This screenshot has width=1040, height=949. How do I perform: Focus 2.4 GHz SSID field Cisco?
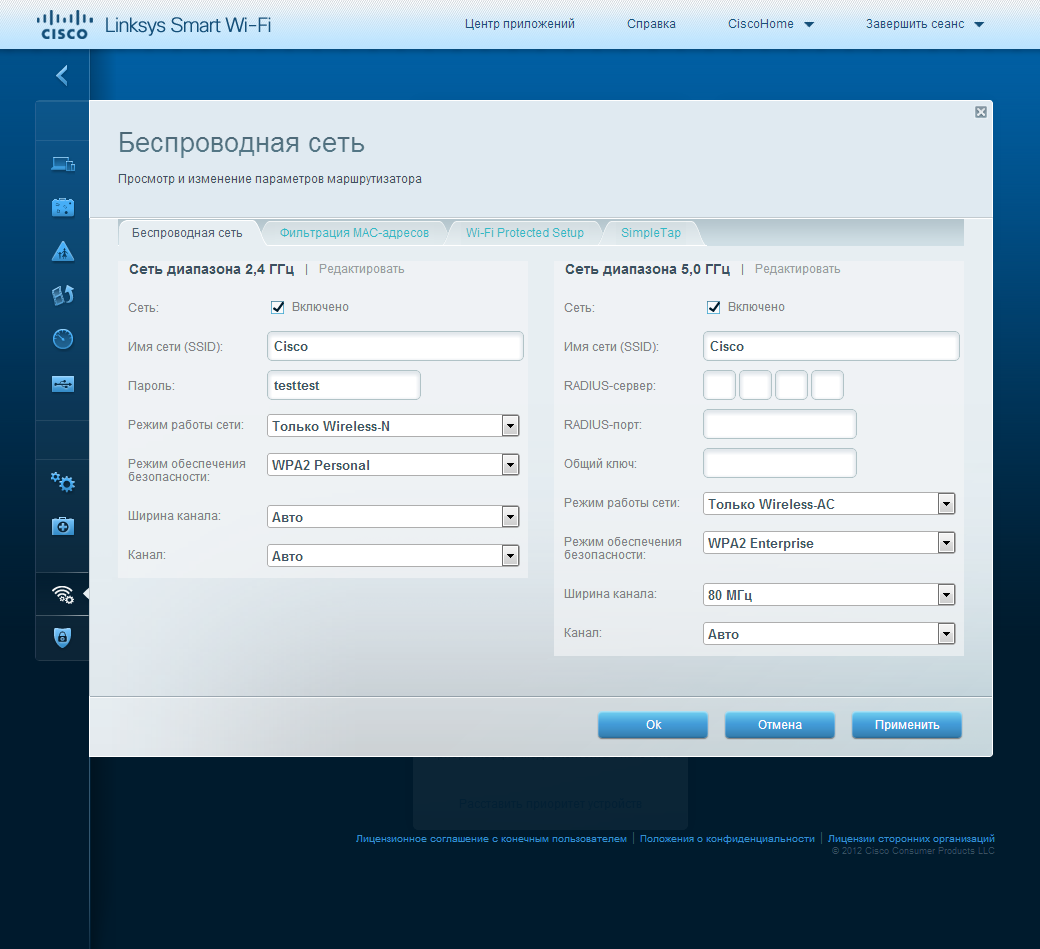click(395, 346)
